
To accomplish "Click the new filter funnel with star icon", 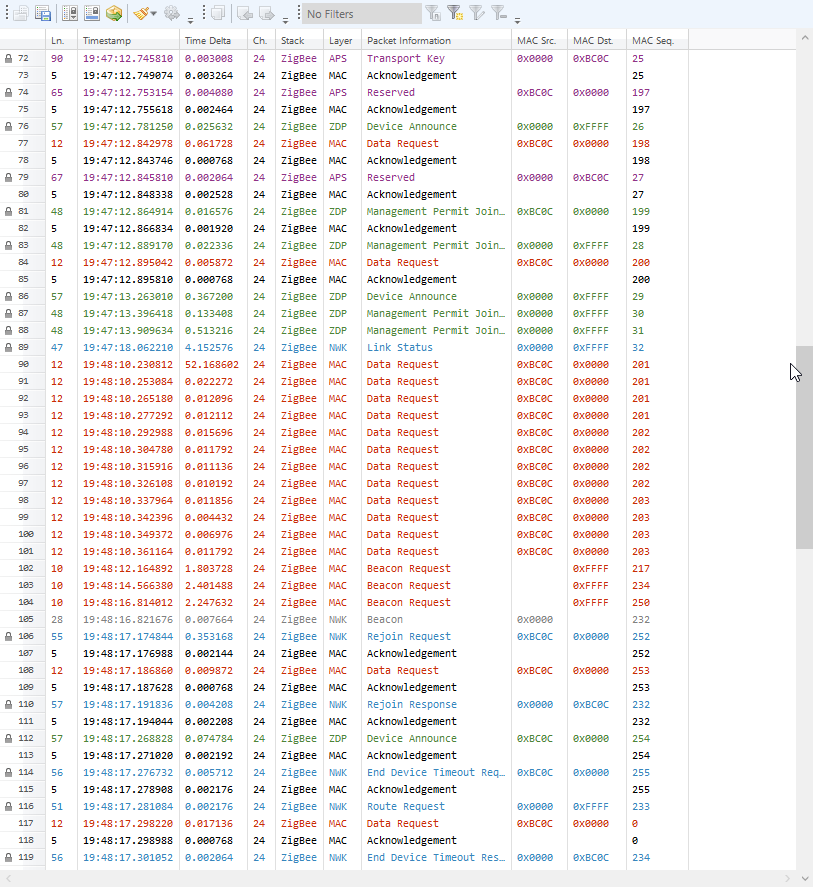I will (x=455, y=13).
